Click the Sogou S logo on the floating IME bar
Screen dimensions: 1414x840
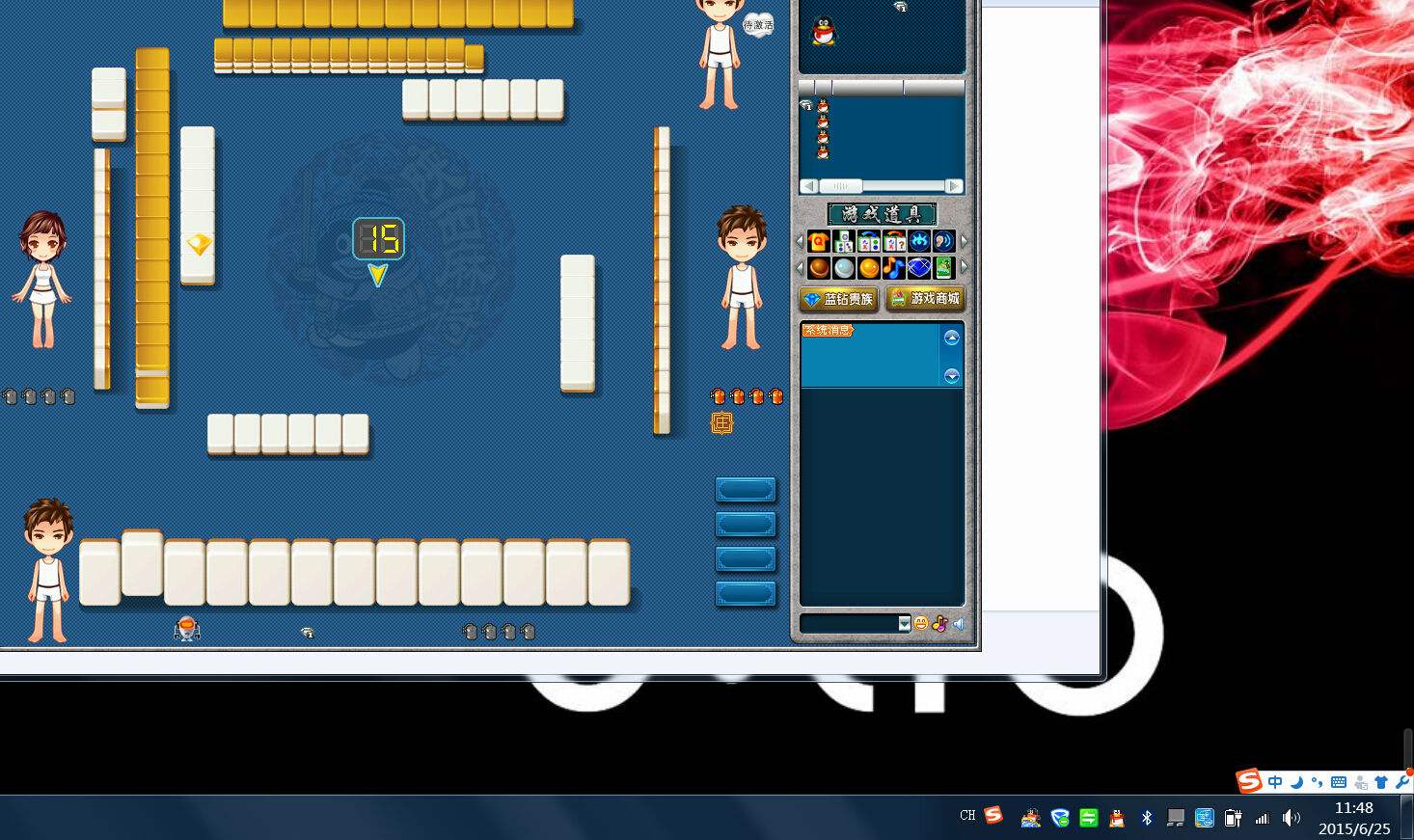coord(1249,781)
